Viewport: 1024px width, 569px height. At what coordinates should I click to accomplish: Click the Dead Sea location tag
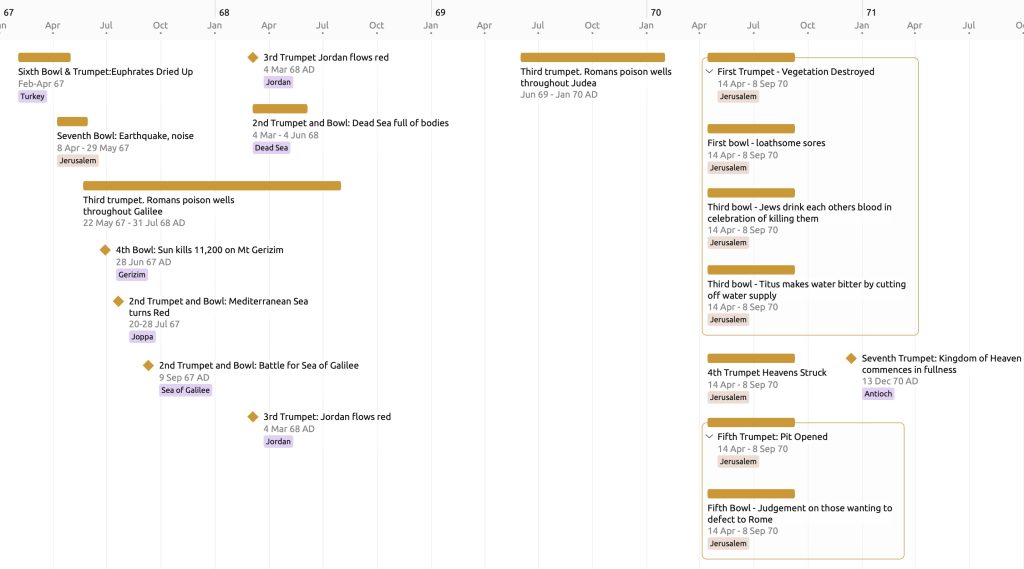271,148
